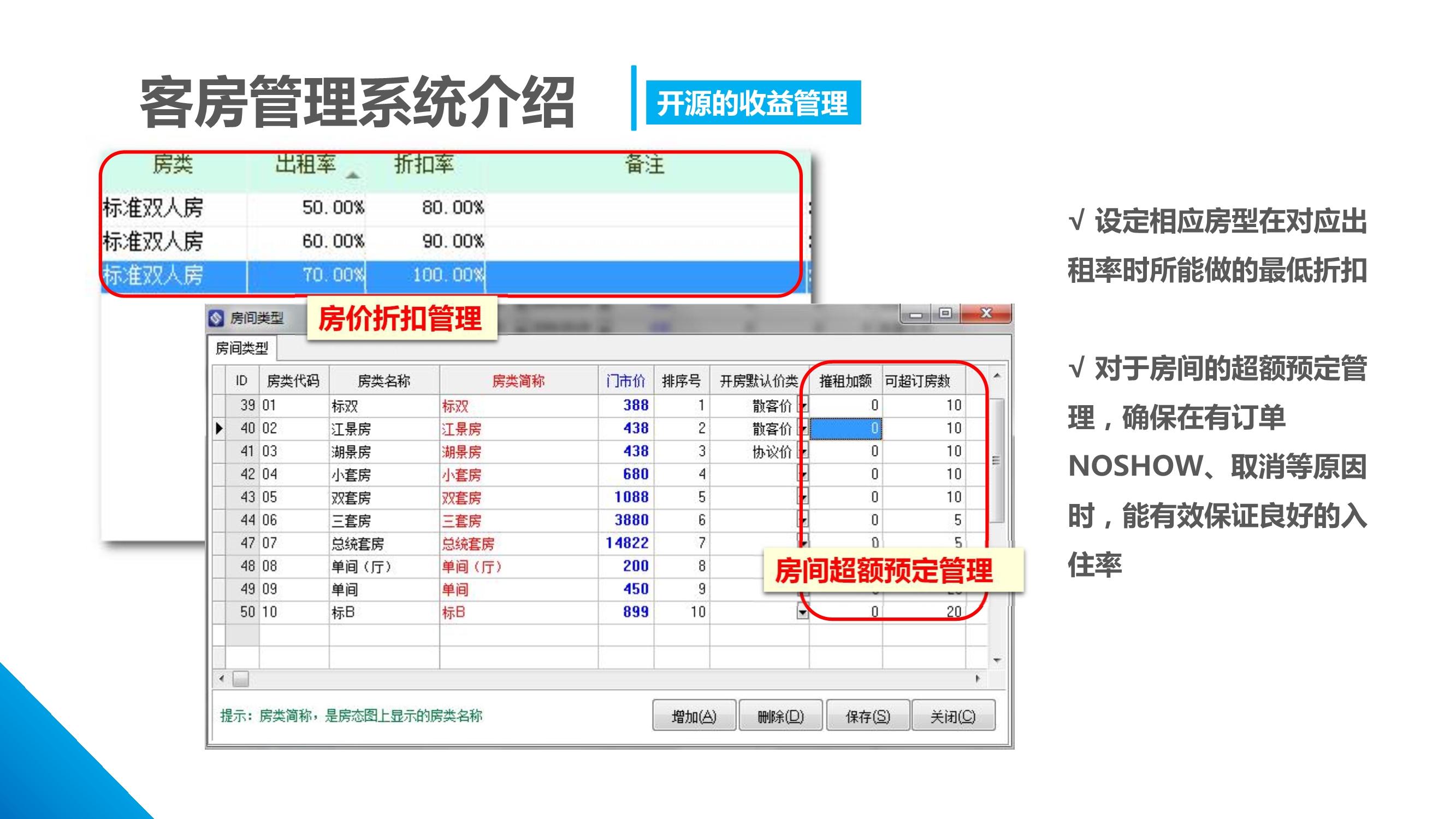Click the horizontal scrollbar left arrow
1456x819 pixels.
(x=222, y=678)
